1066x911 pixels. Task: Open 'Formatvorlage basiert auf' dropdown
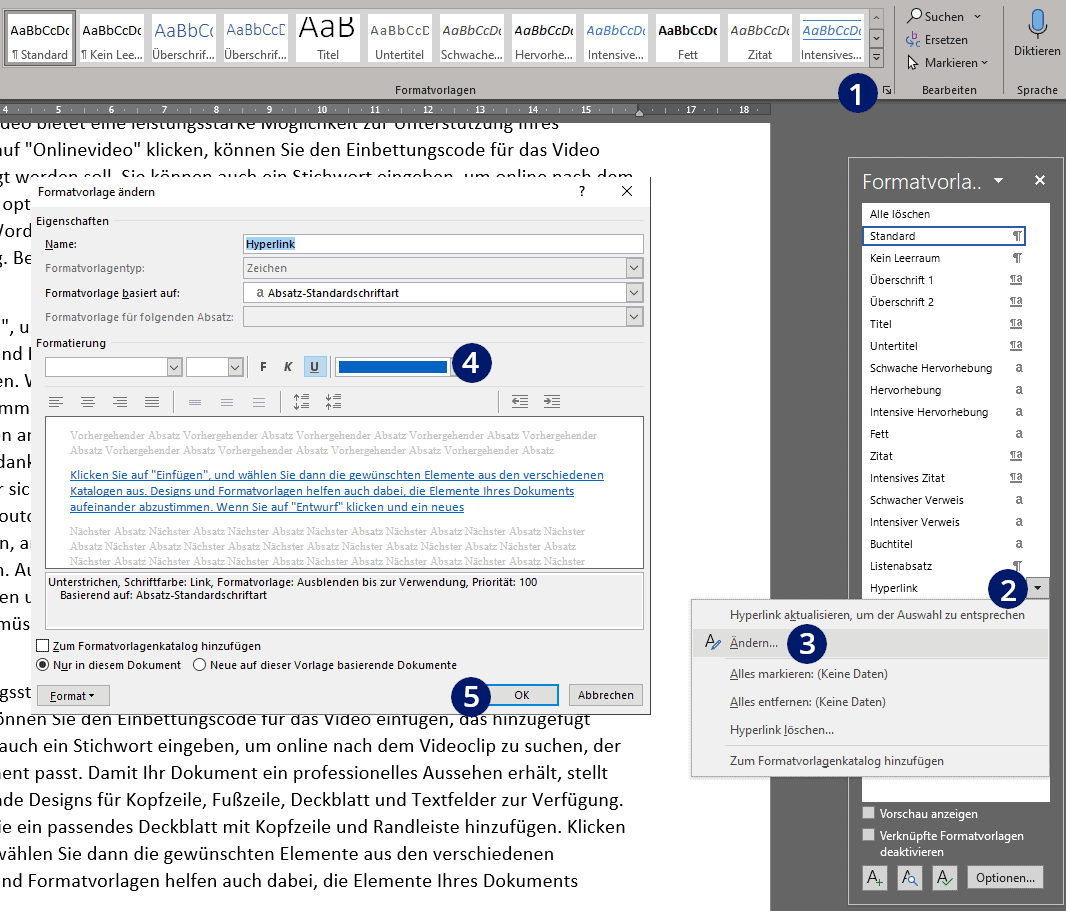634,293
